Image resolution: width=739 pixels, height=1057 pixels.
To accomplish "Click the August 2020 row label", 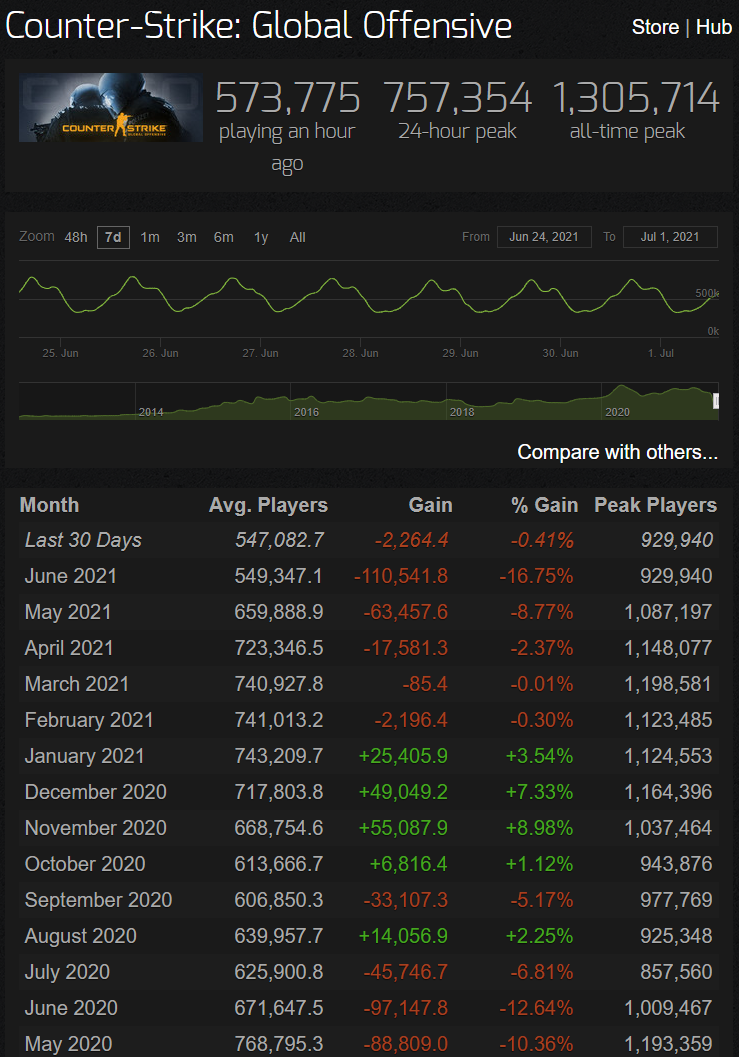I will [x=81, y=936].
